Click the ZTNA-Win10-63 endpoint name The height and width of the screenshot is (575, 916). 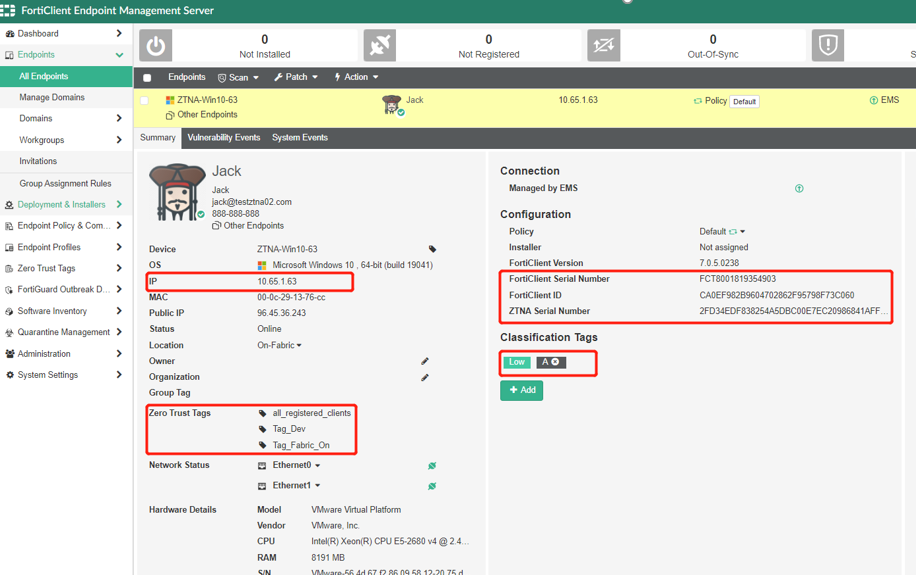click(207, 100)
